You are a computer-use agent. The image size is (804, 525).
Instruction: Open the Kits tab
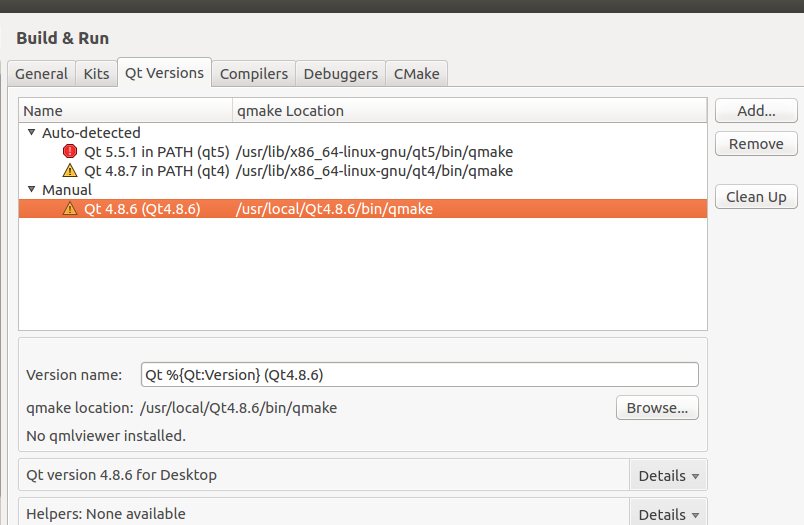point(96,74)
